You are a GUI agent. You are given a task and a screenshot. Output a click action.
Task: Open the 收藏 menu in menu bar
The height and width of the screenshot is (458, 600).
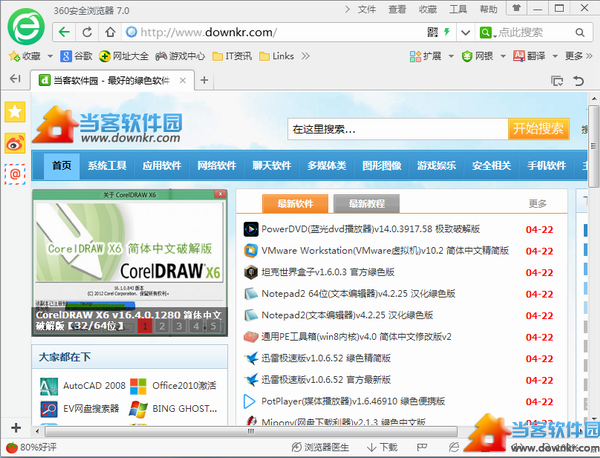(x=427, y=9)
